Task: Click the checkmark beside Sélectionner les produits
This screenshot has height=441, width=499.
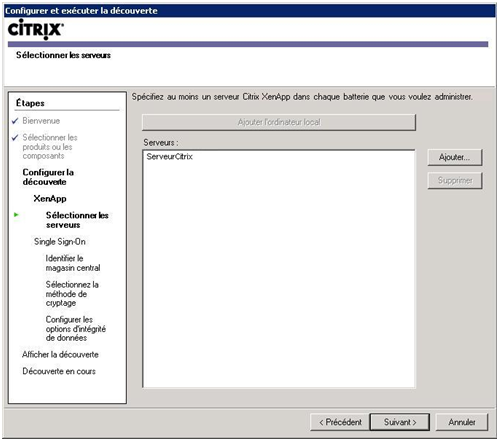Action: 15,137
